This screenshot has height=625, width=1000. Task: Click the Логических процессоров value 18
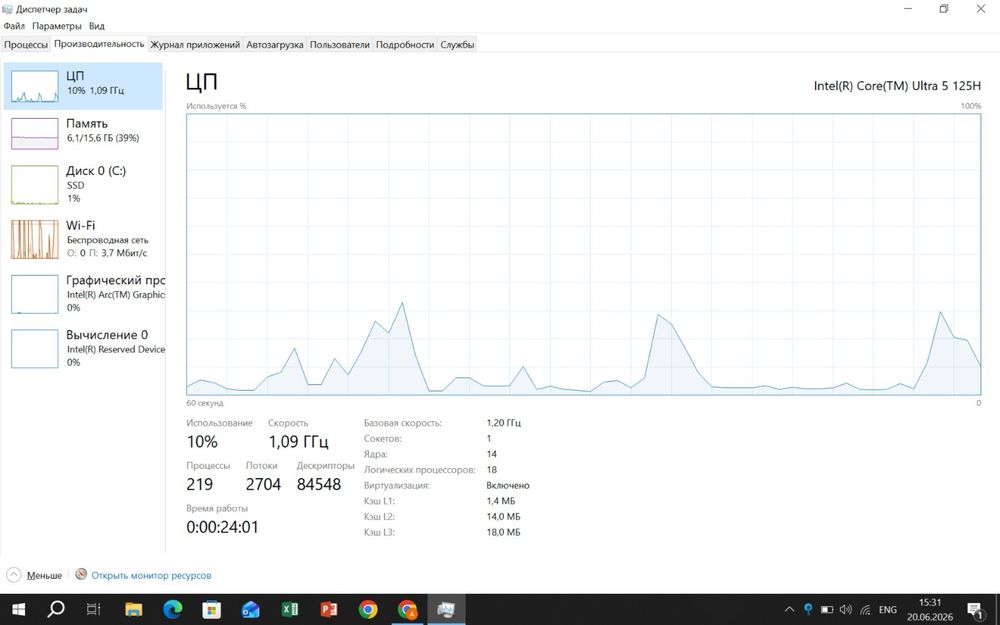492,469
